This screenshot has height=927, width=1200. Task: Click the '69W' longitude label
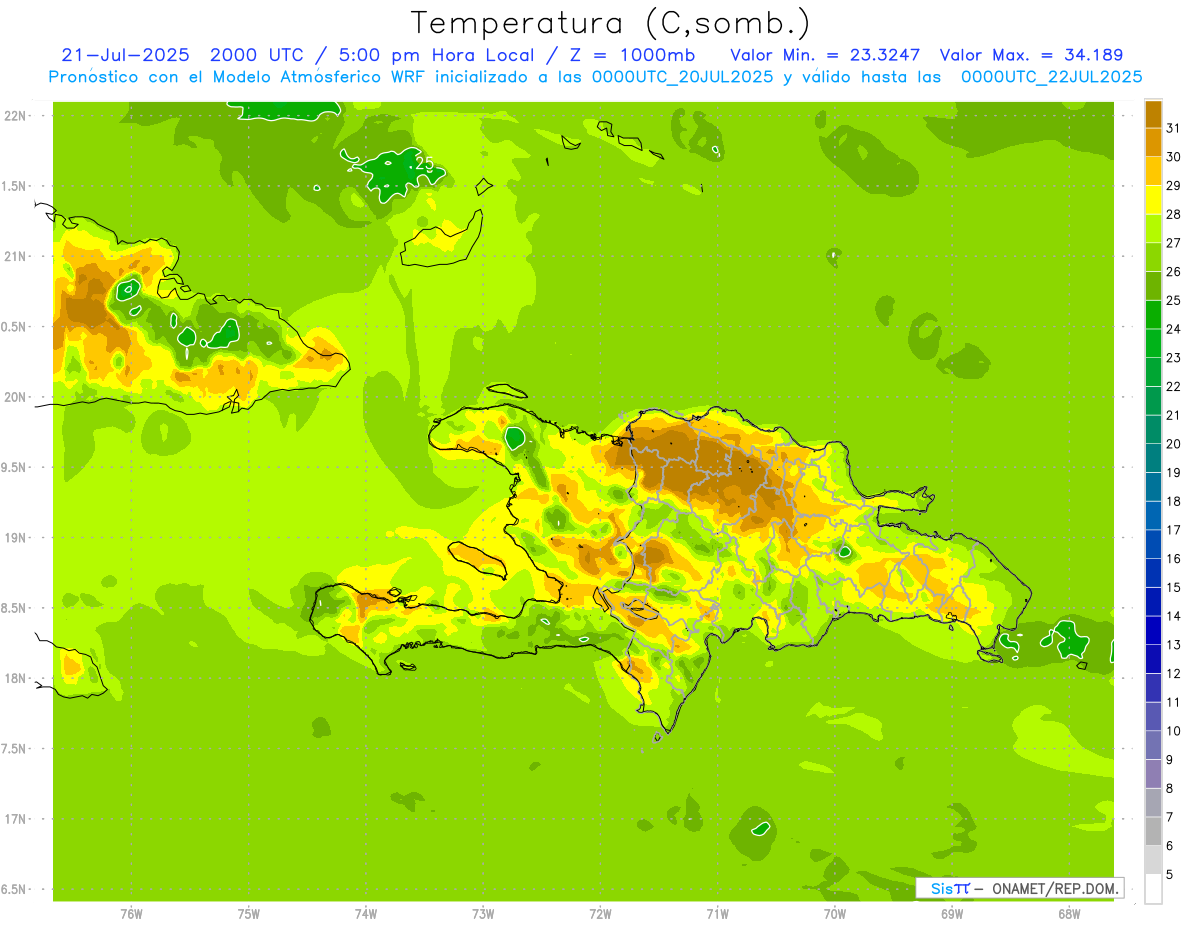[952, 914]
